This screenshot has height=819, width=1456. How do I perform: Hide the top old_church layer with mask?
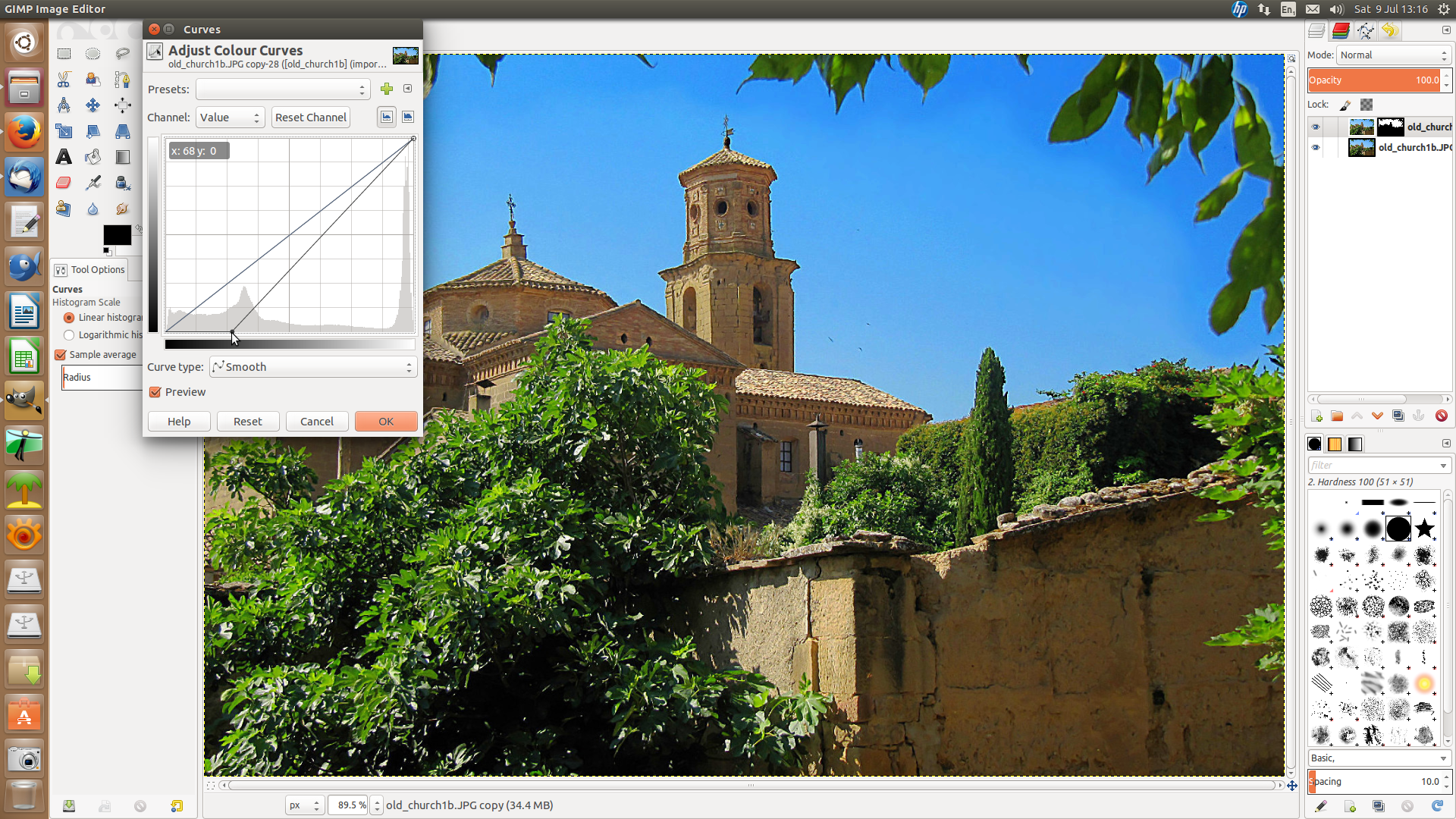[1316, 127]
